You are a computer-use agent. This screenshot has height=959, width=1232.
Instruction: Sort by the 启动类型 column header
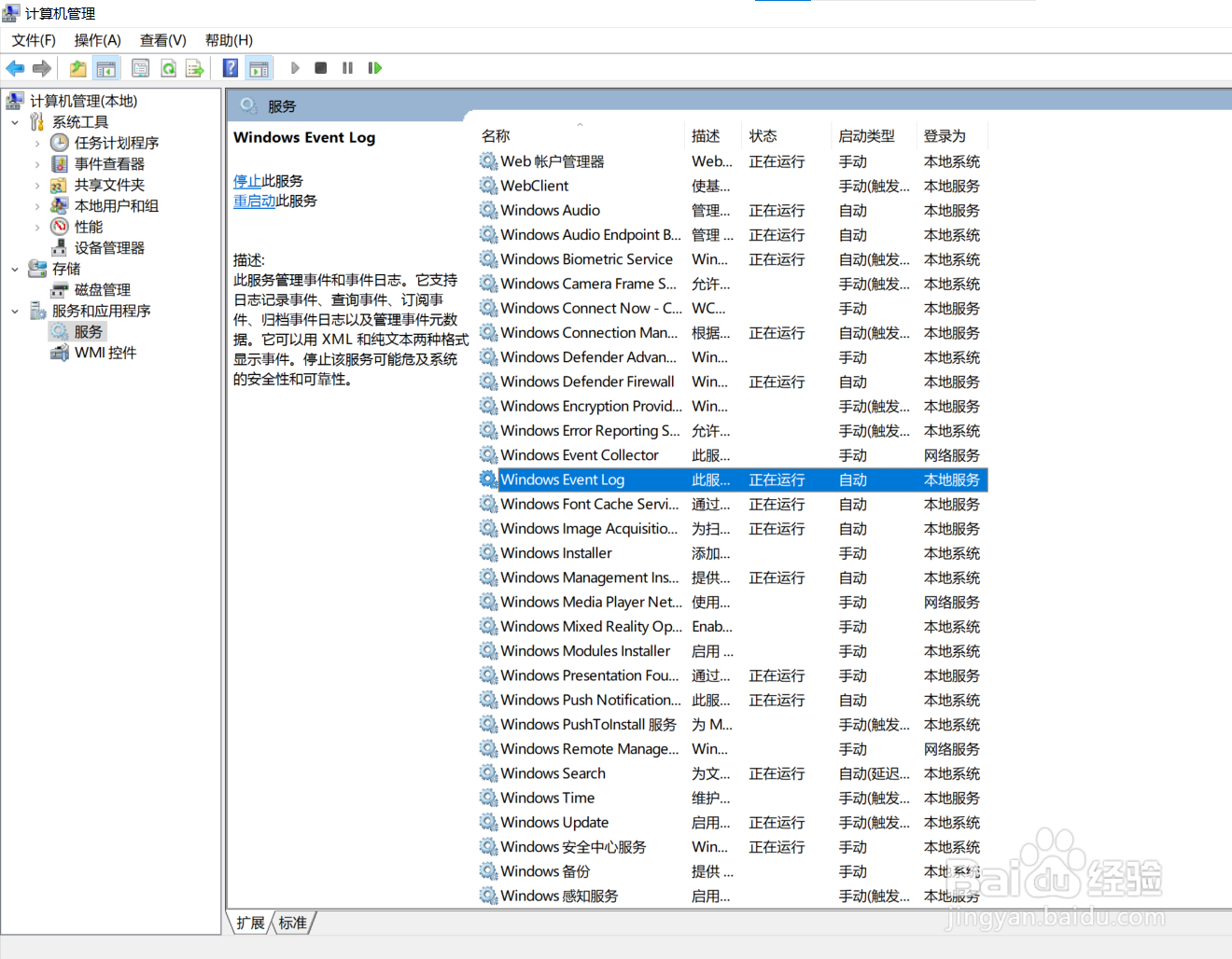875,136
